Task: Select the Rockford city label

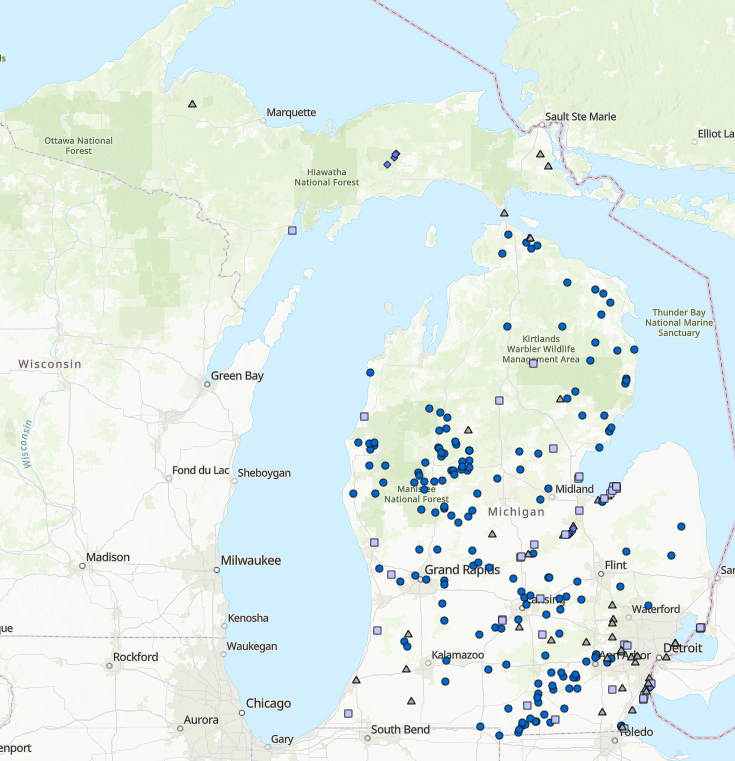Action: click(x=135, y=657)
